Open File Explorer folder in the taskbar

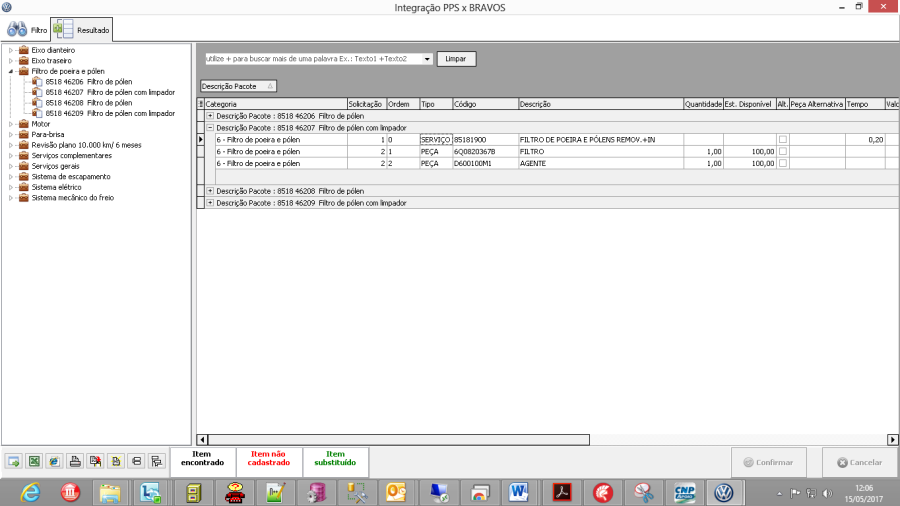click(110, 493)
